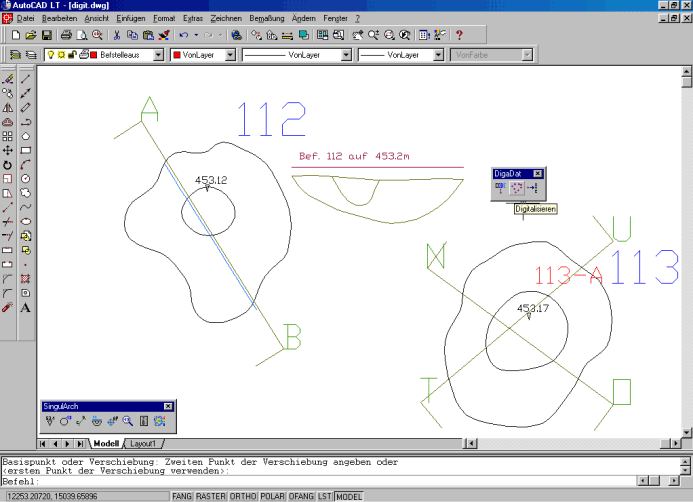This screenshot has height=502, width=693.
Task: Click the red Help question mark icon
Action: point(459,34)
